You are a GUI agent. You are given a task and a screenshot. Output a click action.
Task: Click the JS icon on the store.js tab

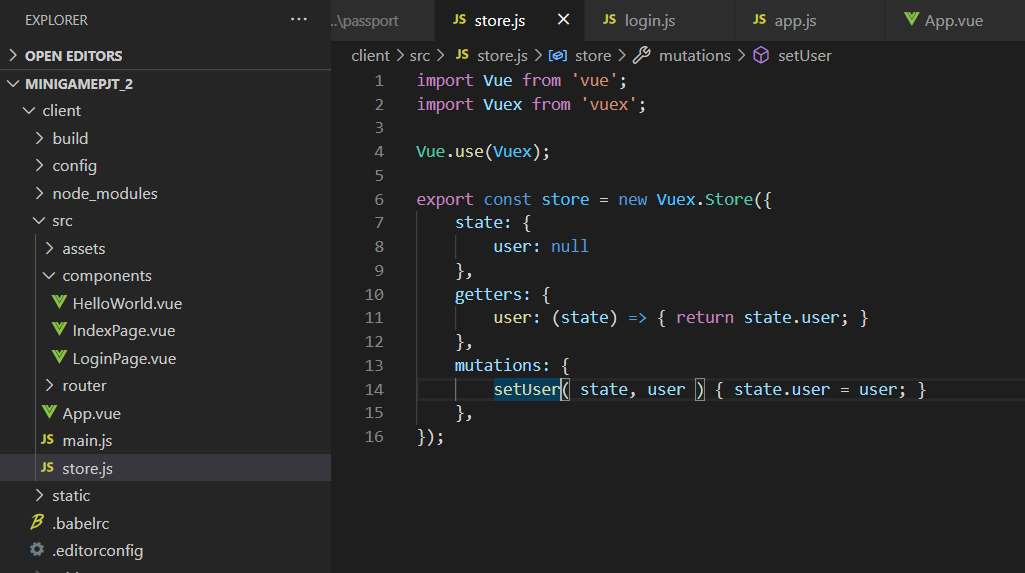460,20
